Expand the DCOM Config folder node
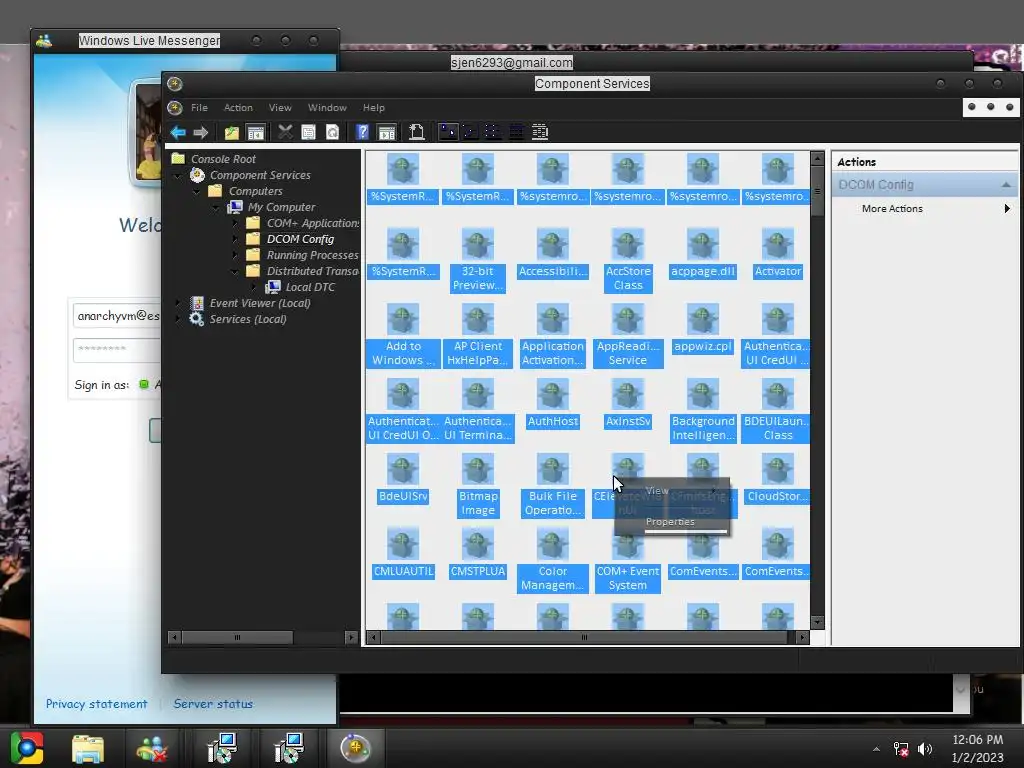The height and width of the screenshot is (768, 1024). click(235, 239)
